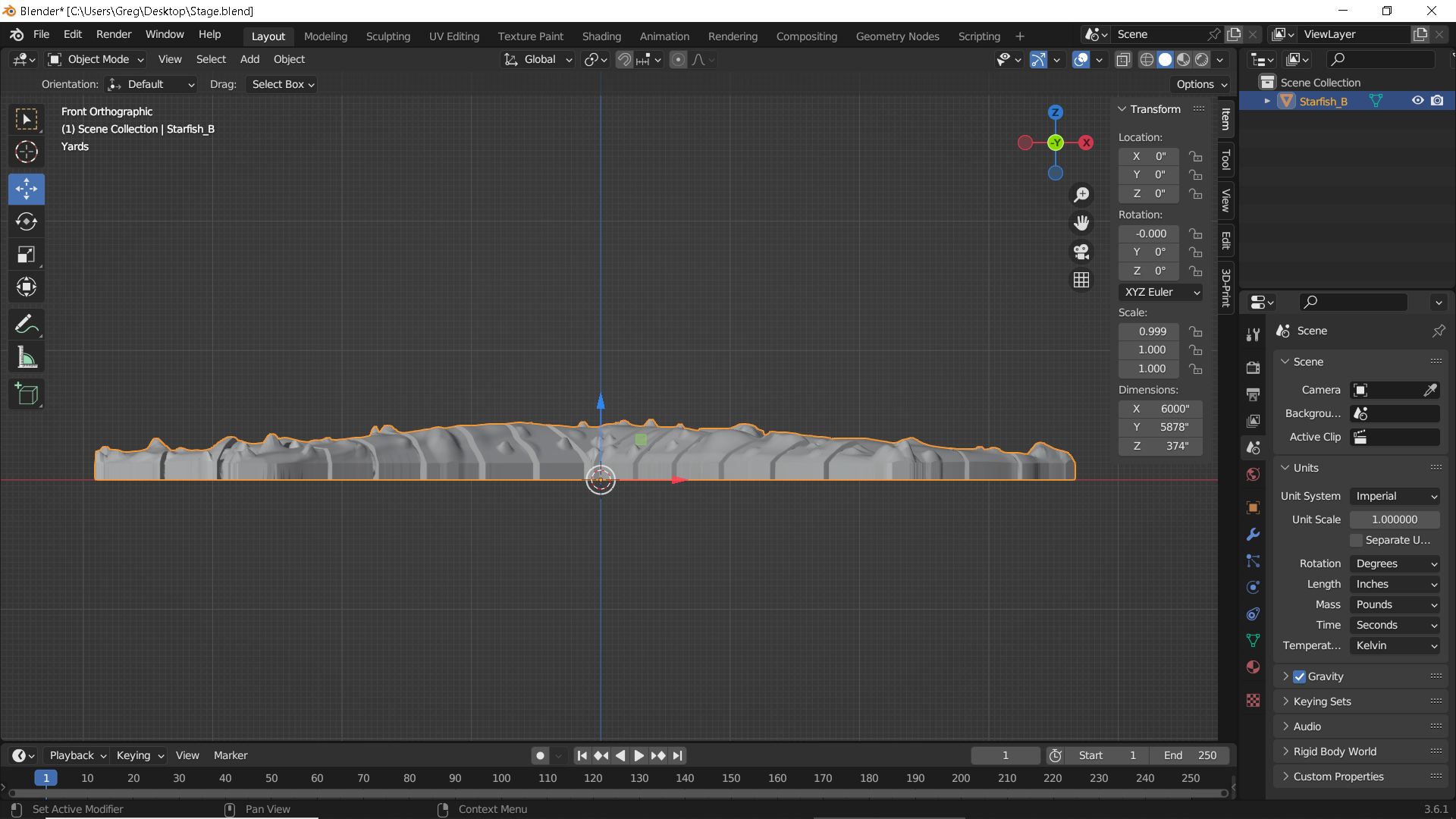This screenshot has width=1456, height=819.
Task: Select the Scale tool in toolbar
Action: [27, 254]
